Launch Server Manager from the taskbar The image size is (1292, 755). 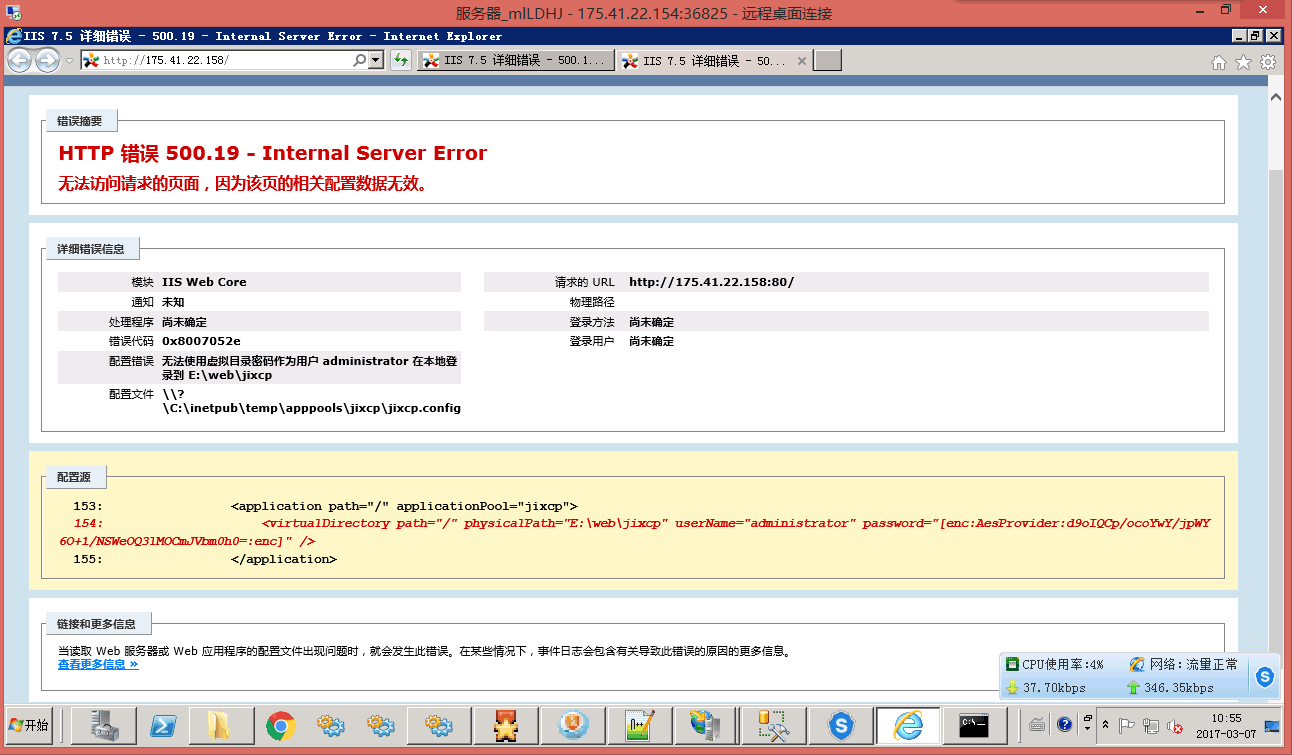click(x=102, y=725)
